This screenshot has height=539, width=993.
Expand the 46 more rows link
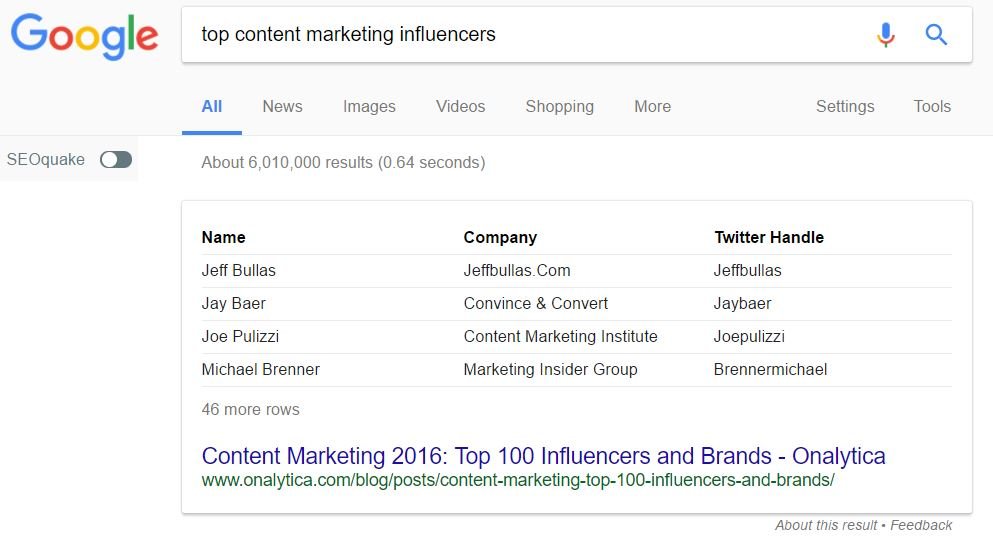tap(250, 410)
